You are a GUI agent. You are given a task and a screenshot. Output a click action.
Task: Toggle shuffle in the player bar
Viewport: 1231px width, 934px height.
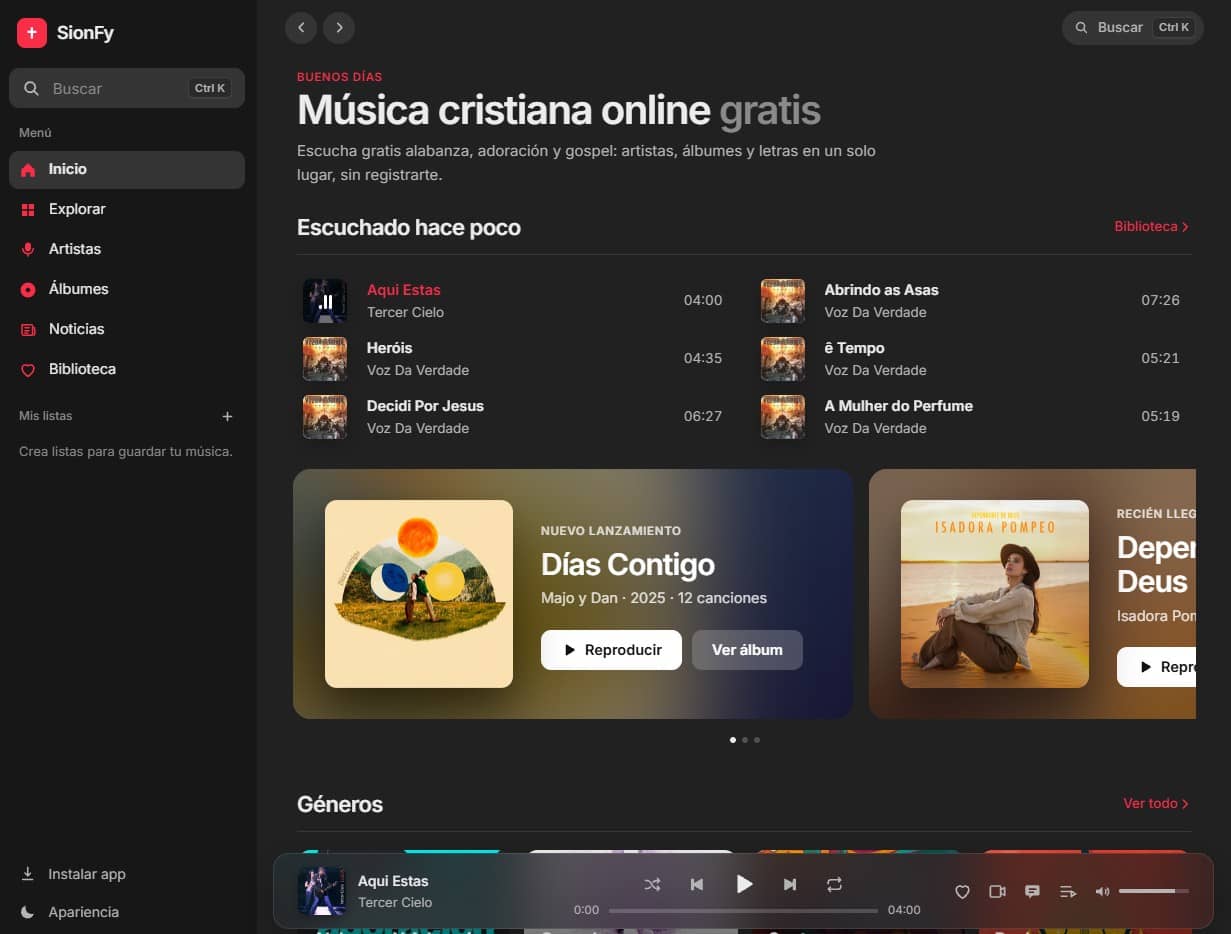click(x=653, y=885)
